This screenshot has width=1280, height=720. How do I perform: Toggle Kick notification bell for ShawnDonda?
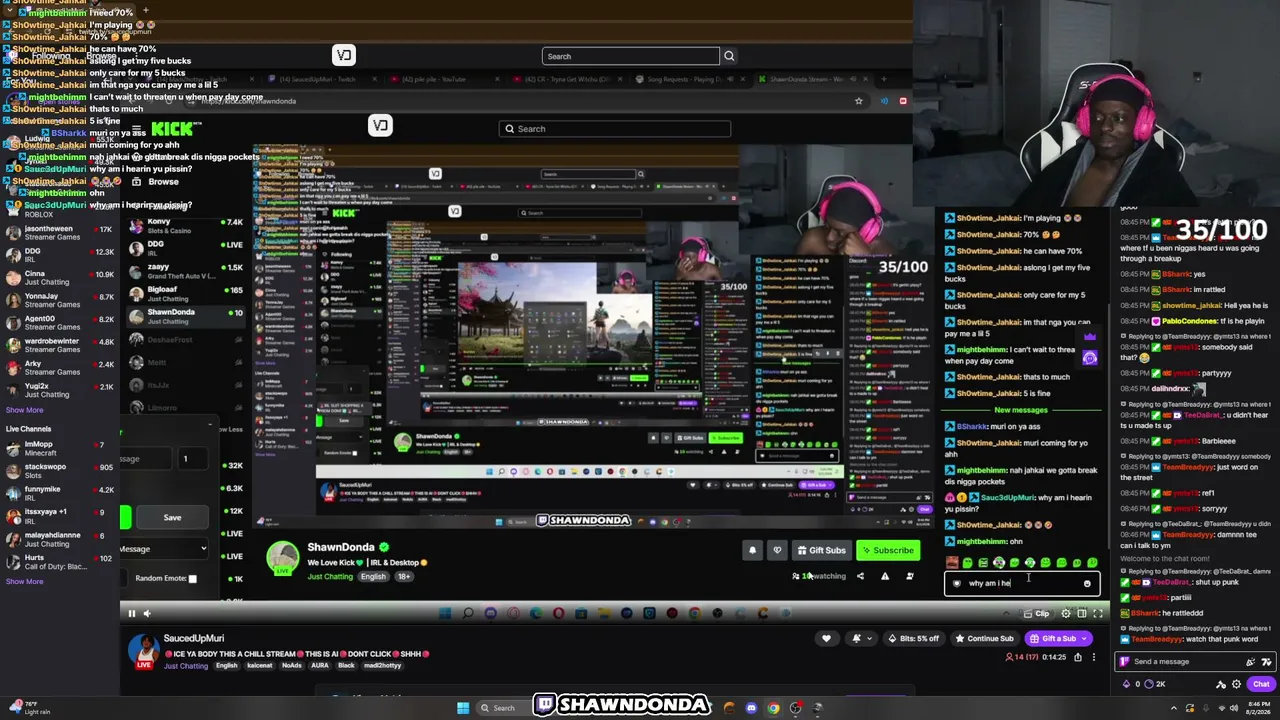pyautogui.click(x=753, y=550)
